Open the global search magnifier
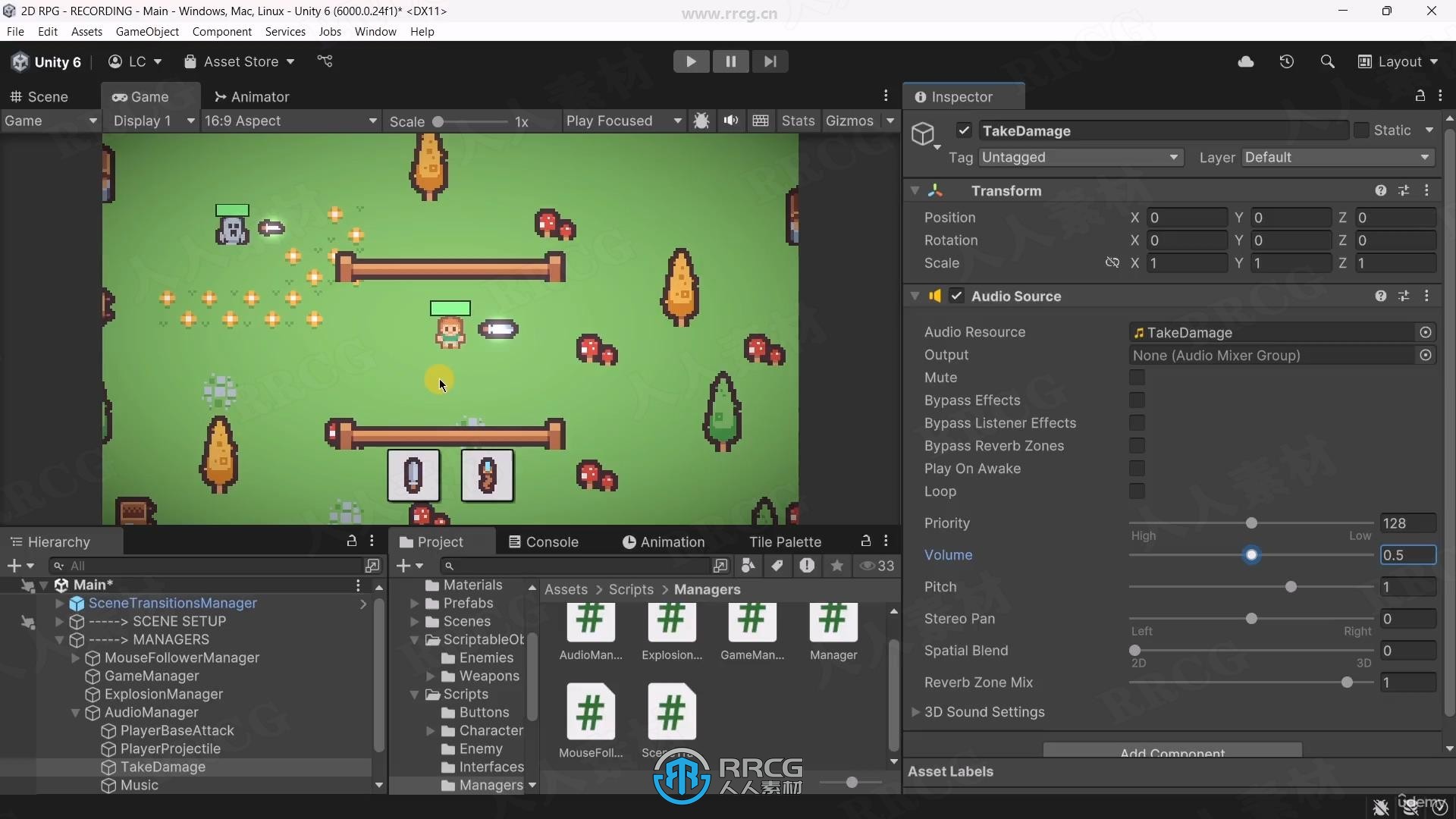Viewport: 1456px width, 819px height. point(1327,61)
